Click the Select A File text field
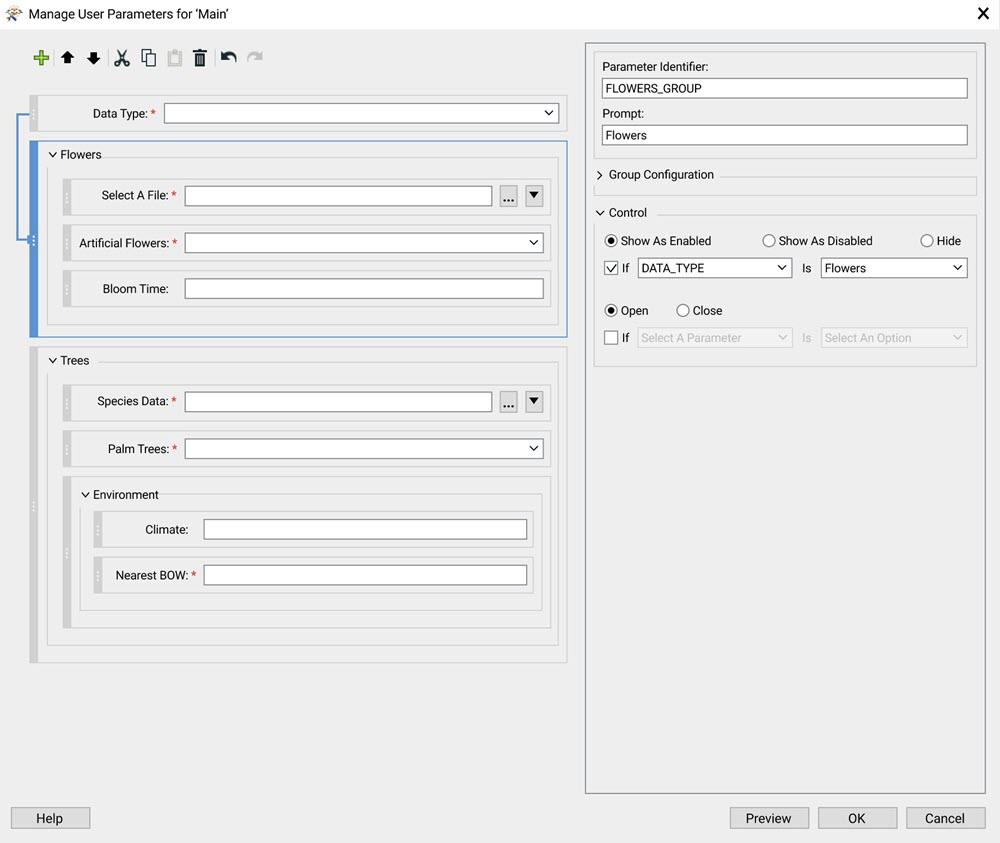1000x843 pixels. (x=339, y=196)
